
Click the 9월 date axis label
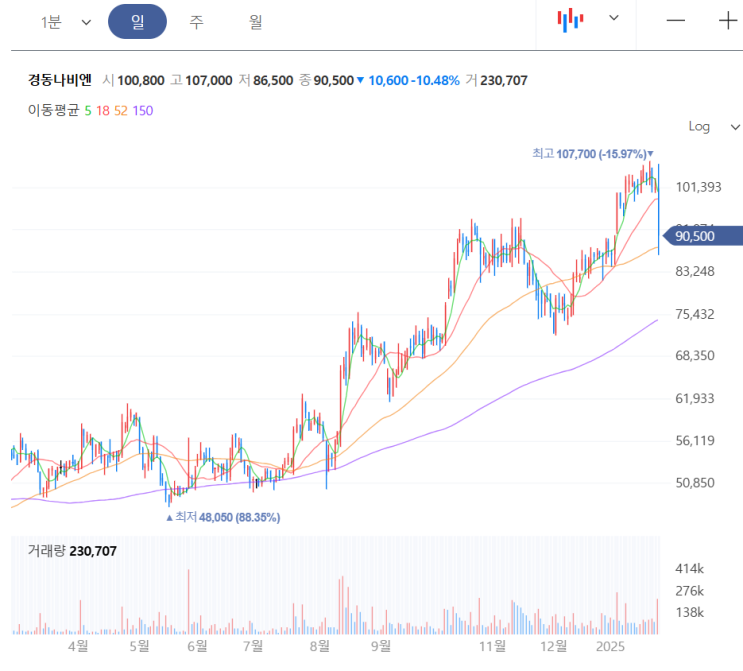click(381, 646)
